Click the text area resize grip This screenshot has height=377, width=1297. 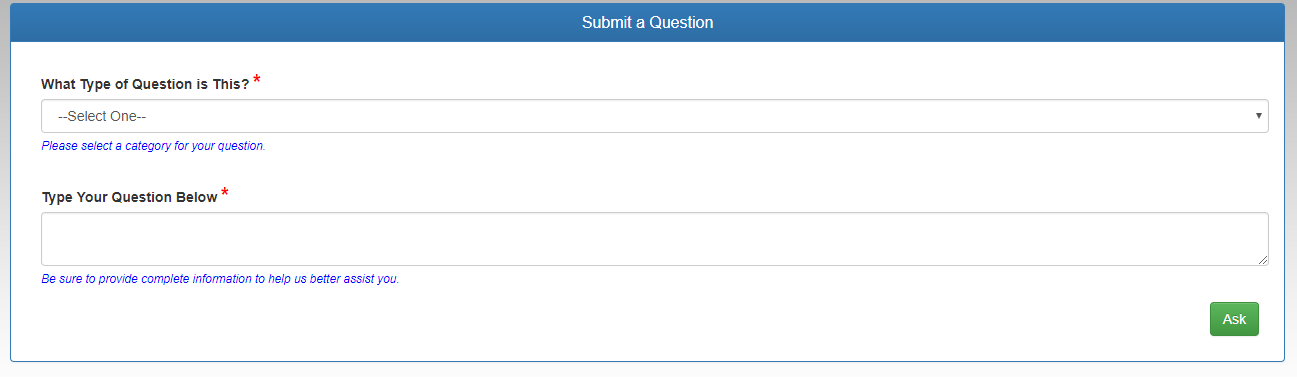click(1262, 260)
